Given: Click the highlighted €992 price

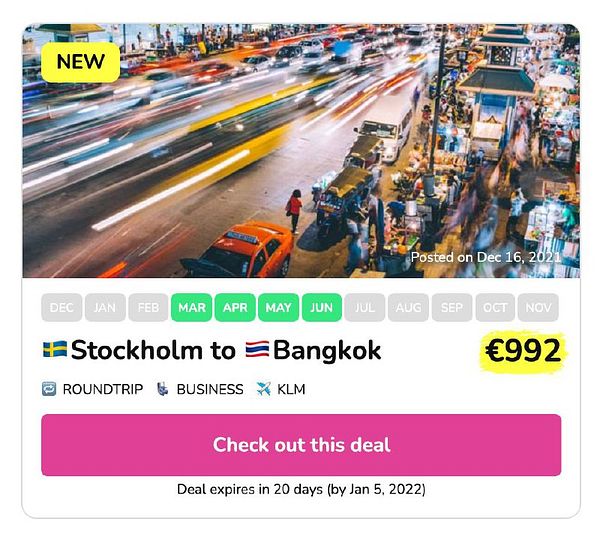Looking at the screenshot, I should click(x=523, y=351).
